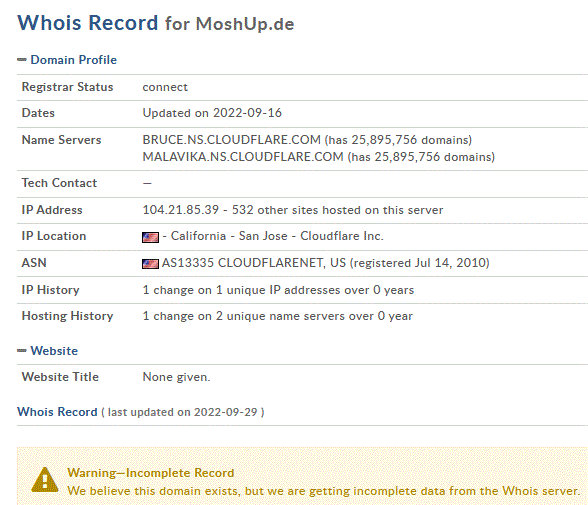Click the minus icon before Website
This screenshot has width=588, height=505.
22,351
